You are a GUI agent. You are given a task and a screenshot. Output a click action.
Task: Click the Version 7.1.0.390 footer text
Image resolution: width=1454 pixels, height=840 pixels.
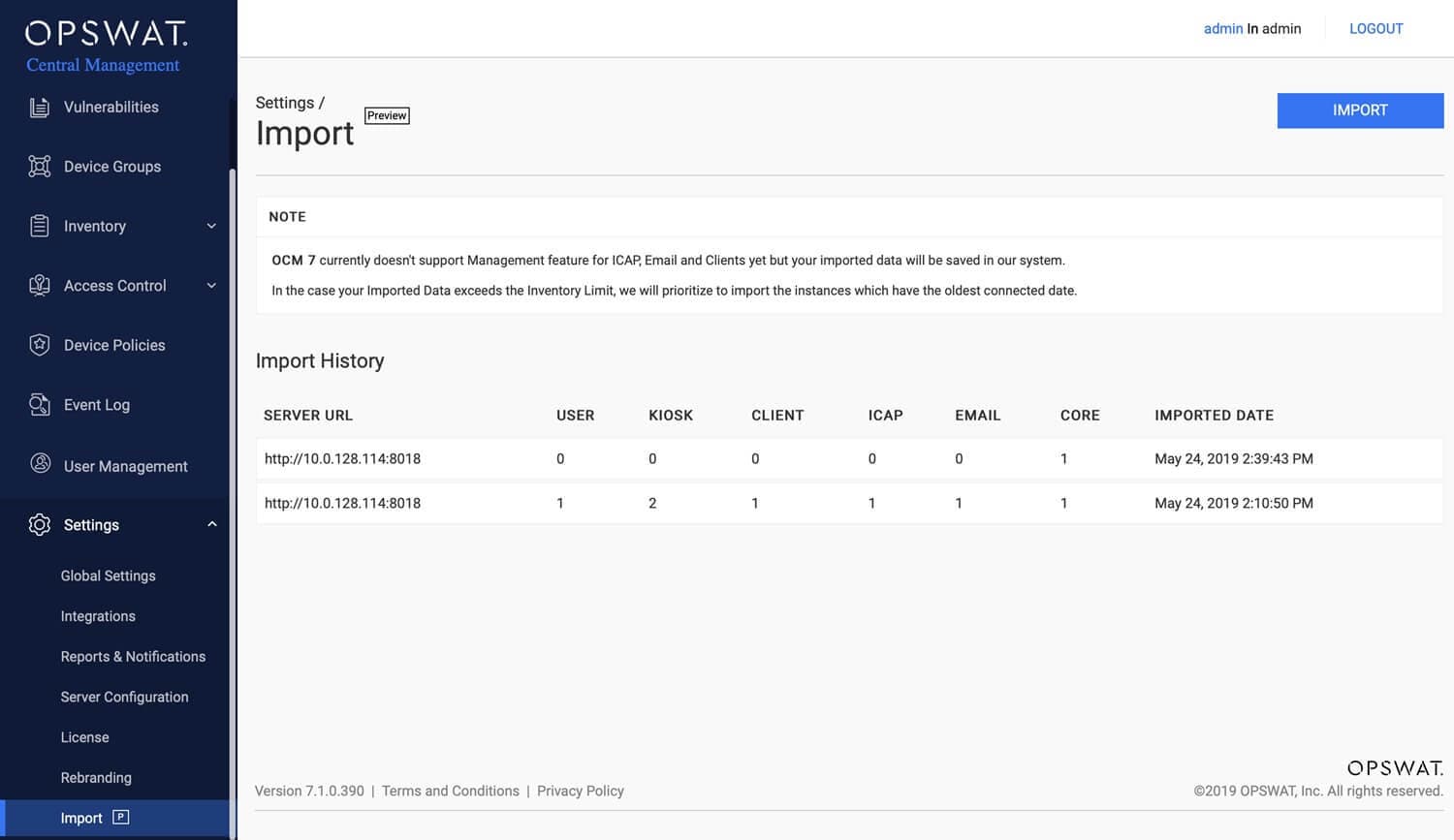point(309,791)
